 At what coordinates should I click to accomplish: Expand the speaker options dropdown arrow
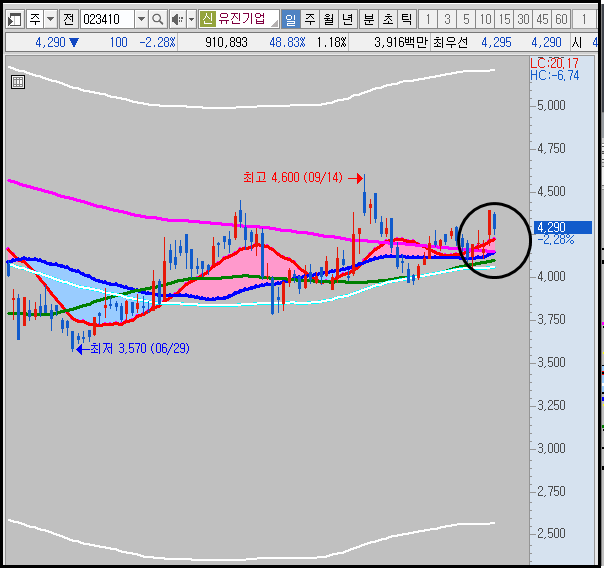[x=191, y=19]
